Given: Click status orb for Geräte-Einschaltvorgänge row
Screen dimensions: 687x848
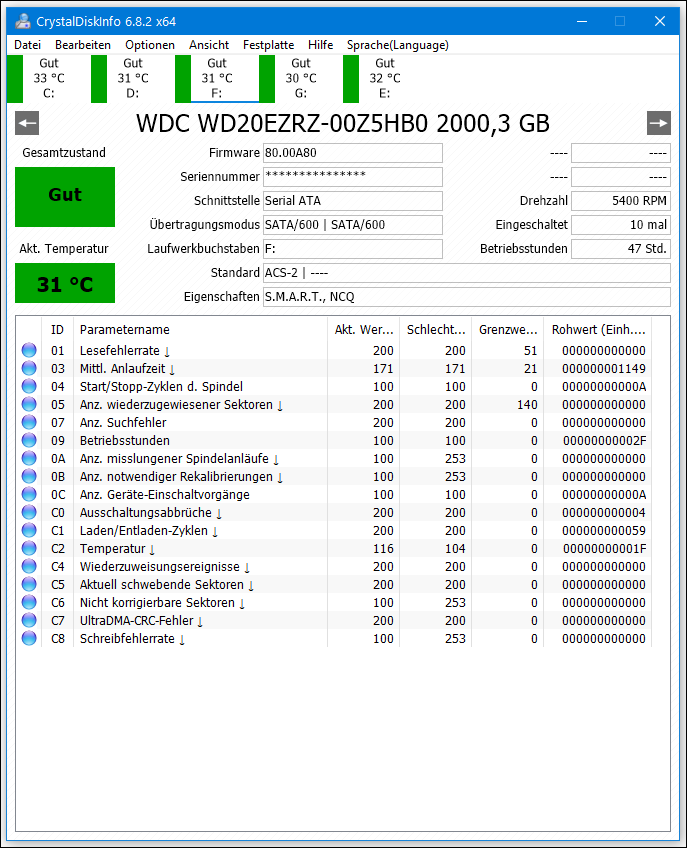Looking at the screenshot, I should tap(29, 494).
